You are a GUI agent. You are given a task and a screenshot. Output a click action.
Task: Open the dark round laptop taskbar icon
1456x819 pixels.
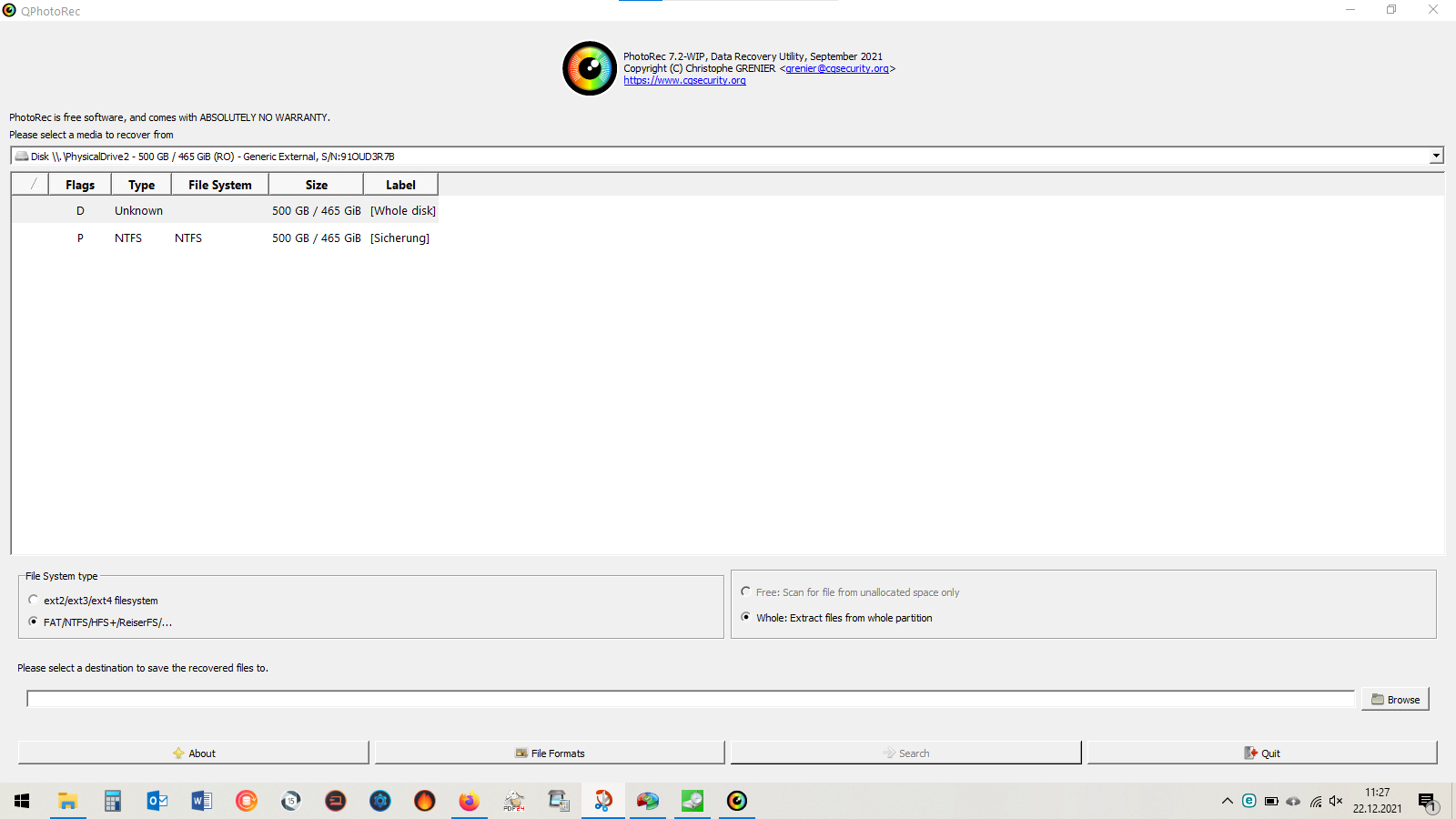(335, 801)
